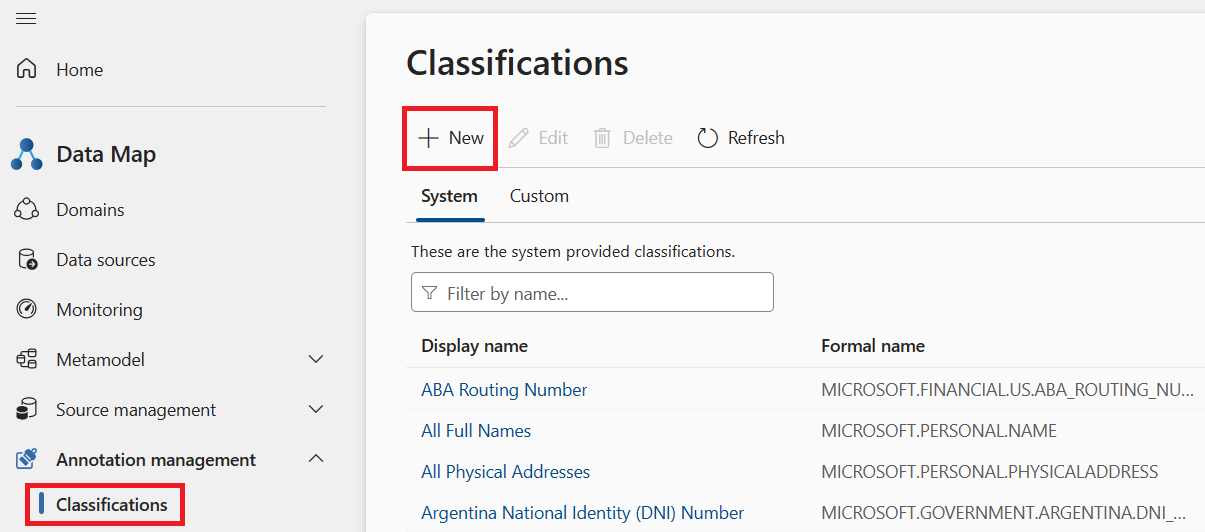
Task: Click the Data sources database icon
Action: pos(27,259)
